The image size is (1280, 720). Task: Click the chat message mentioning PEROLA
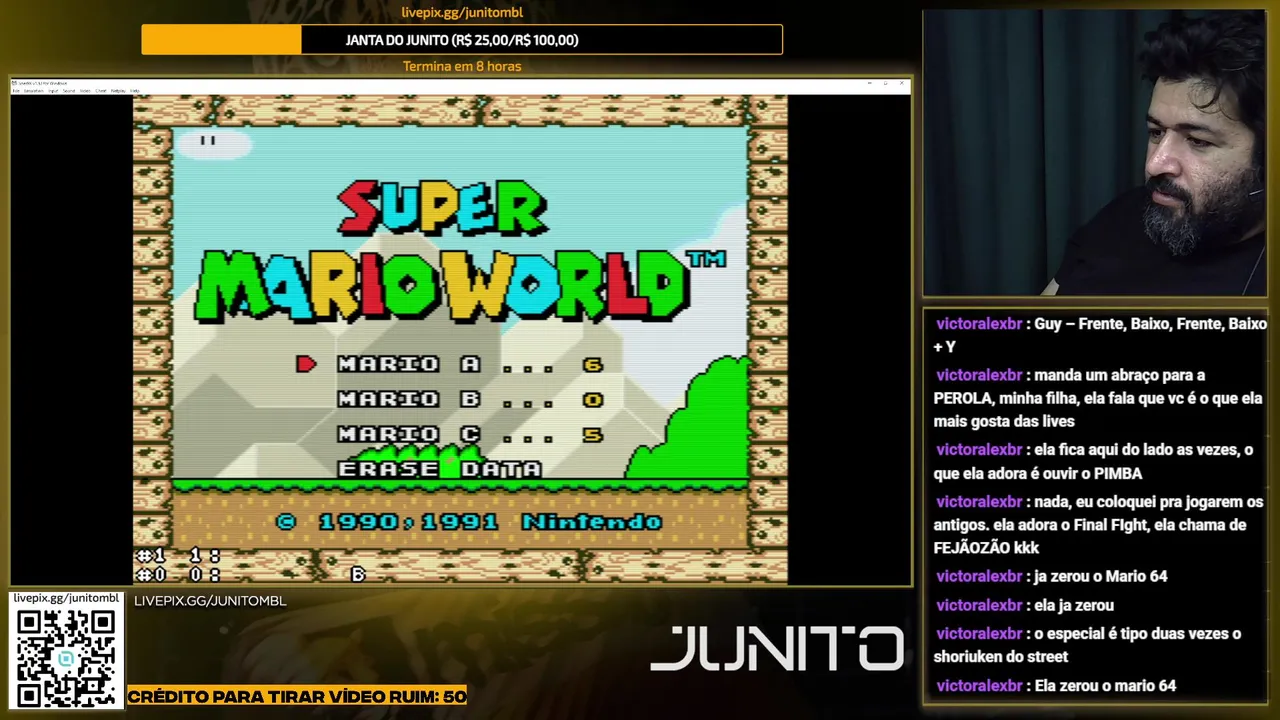1100,398
